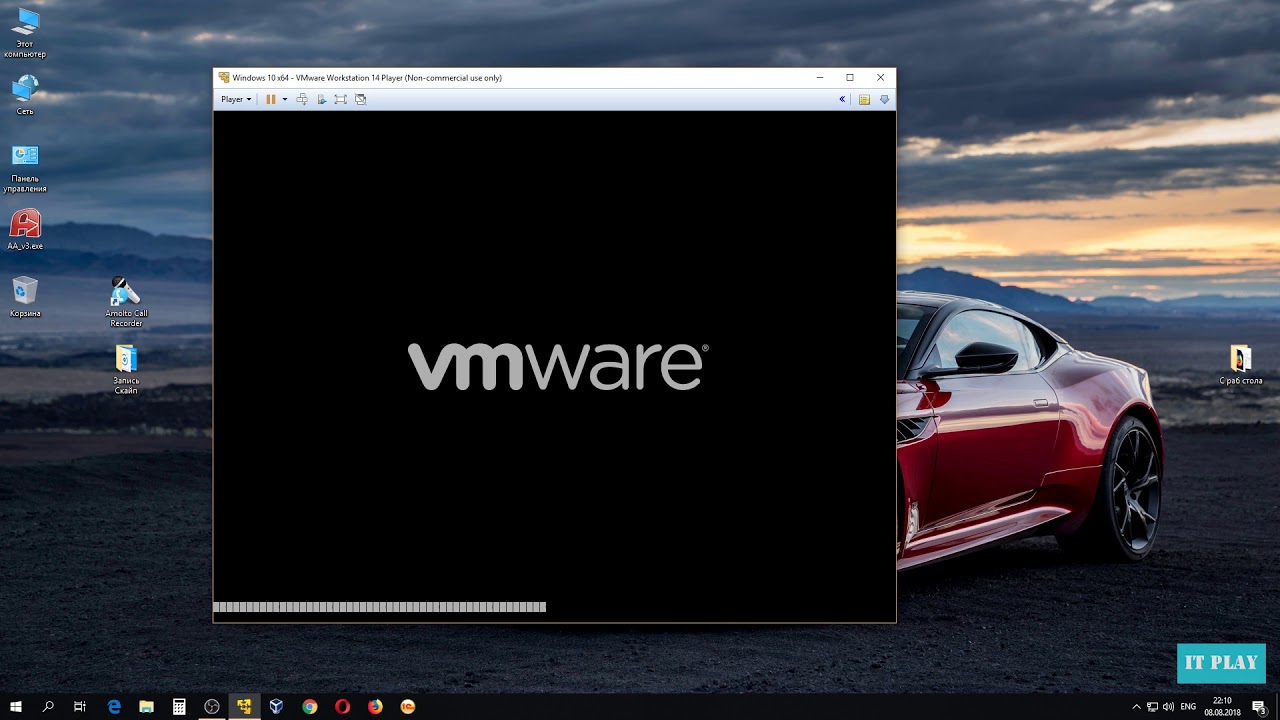Open taskbar search magnifier

(x=48, y=706)
